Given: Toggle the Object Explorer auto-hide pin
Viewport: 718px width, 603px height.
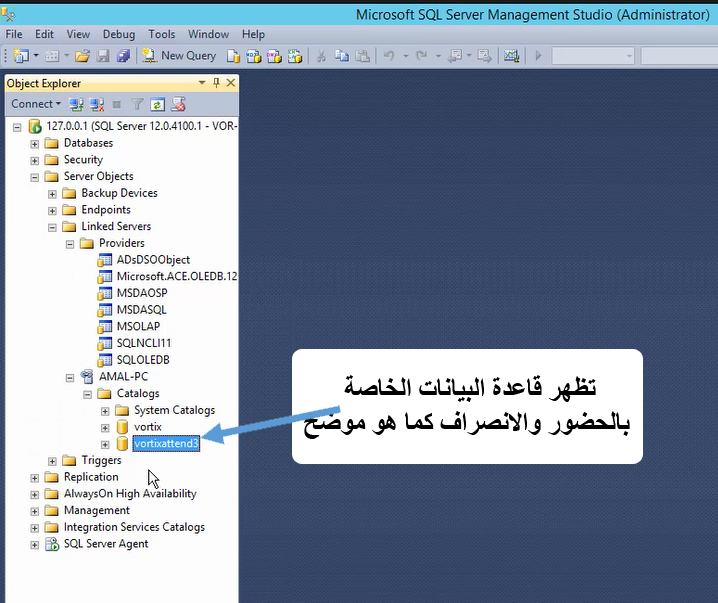Looking at the screenshot, I should pos(217,83).
